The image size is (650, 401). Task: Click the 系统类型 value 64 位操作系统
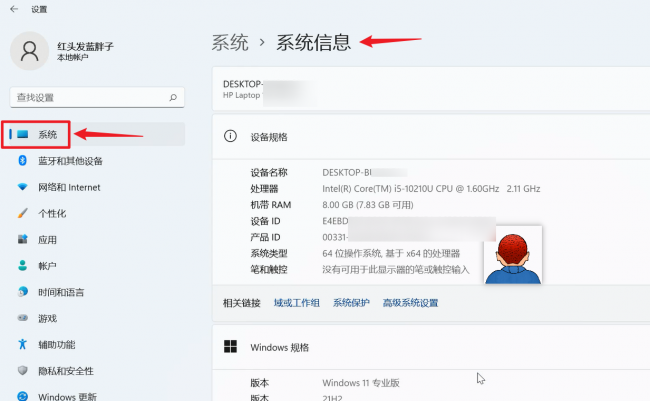pyautogui.click(x=391, y=253)
